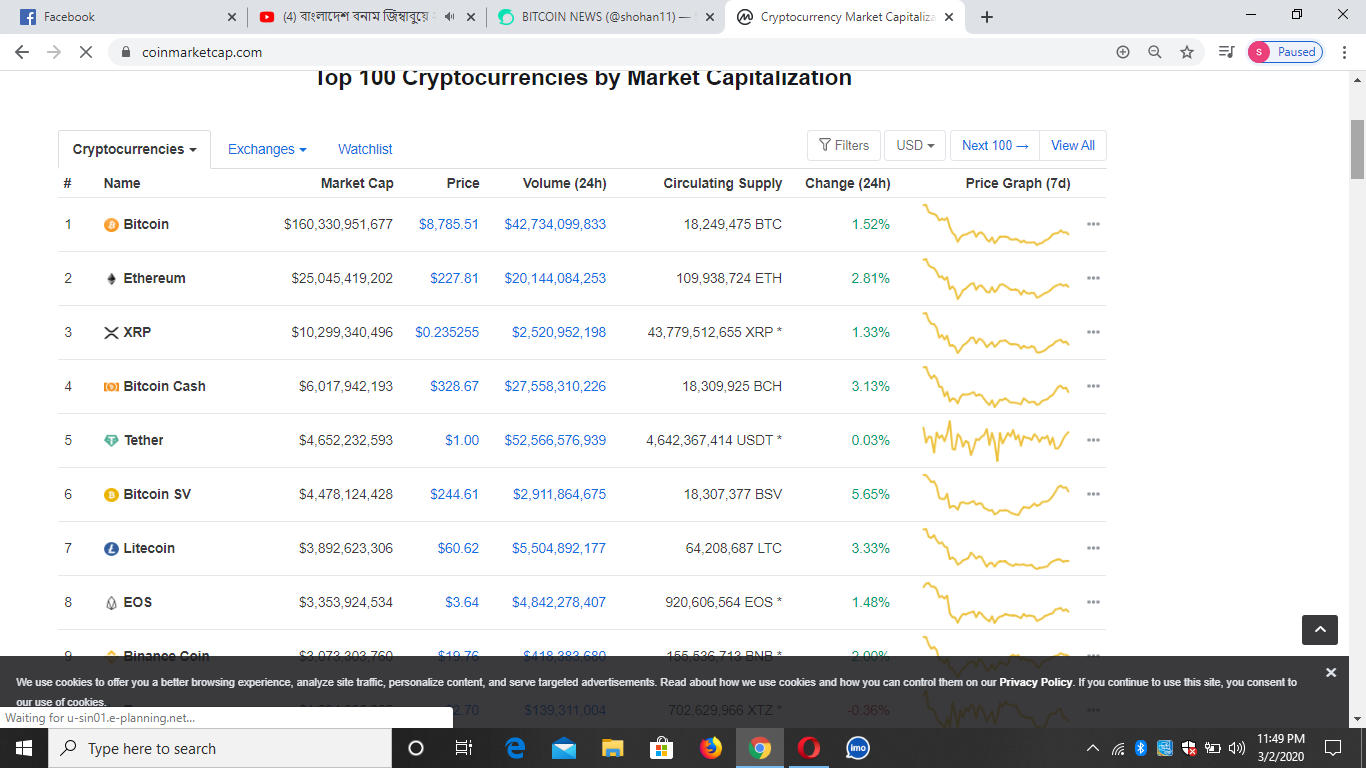This screenshot has width=1366, height=768.
Task: Open the Bitcoin Cash name link
Action: click(x=165, y=387)
